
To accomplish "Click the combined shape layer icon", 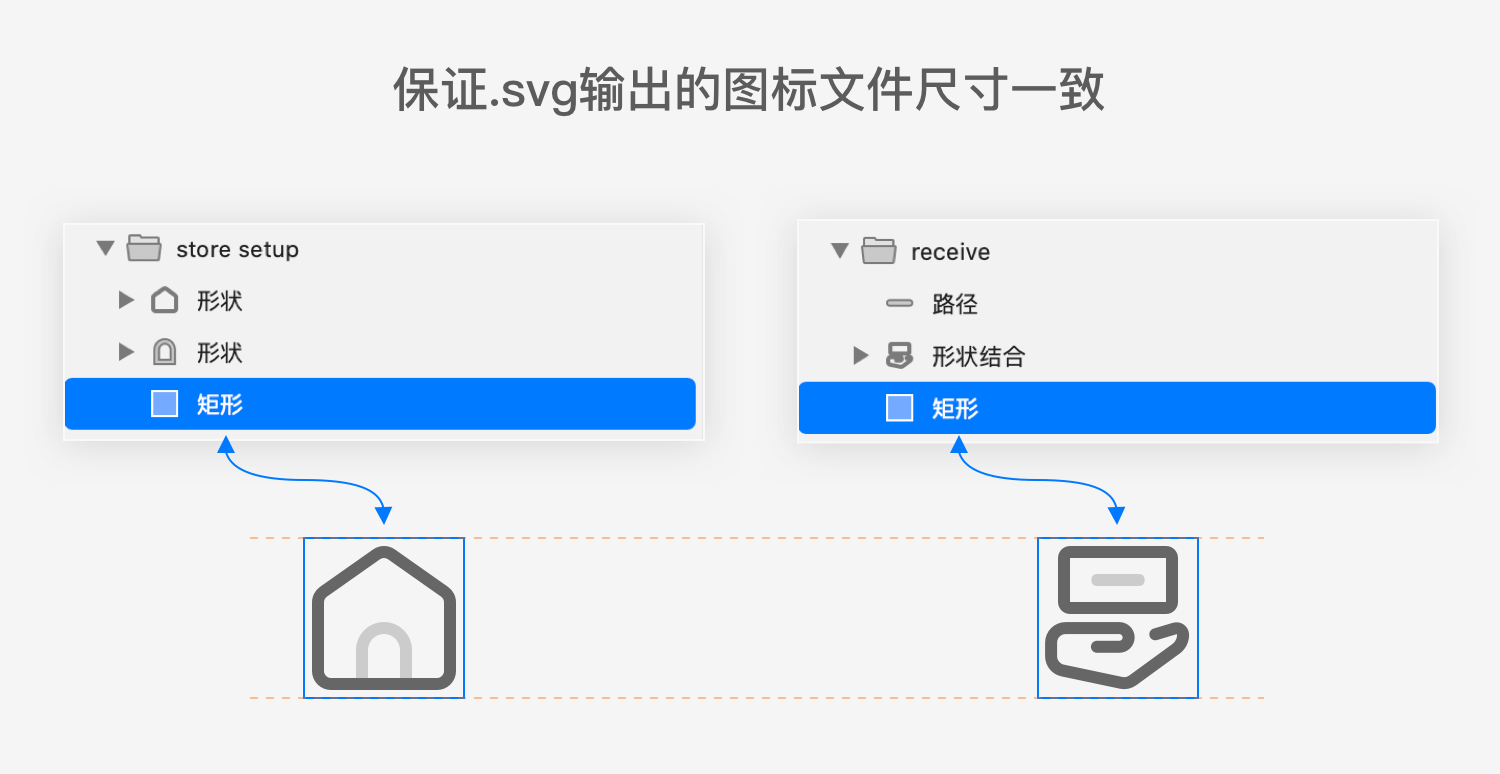I will click(900, 355).
